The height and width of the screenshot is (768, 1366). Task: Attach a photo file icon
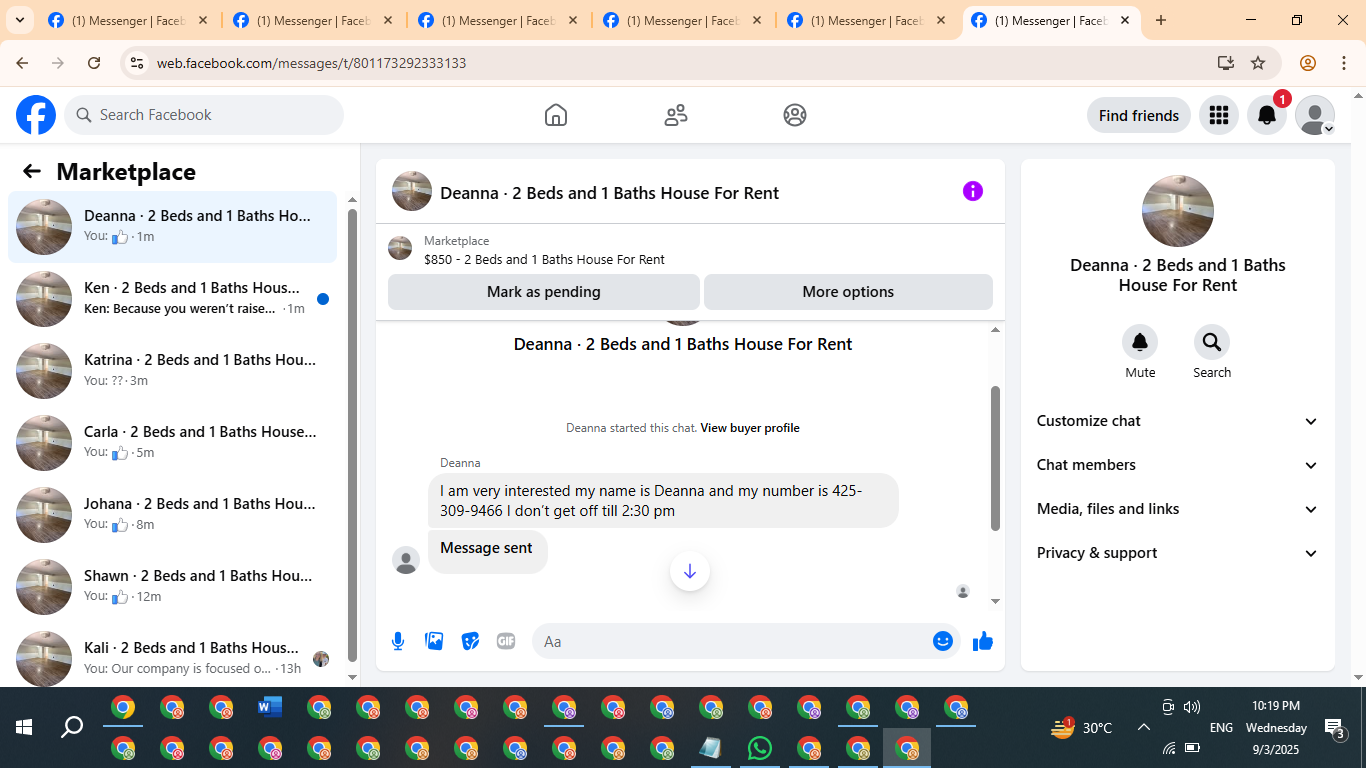point(434,641)
